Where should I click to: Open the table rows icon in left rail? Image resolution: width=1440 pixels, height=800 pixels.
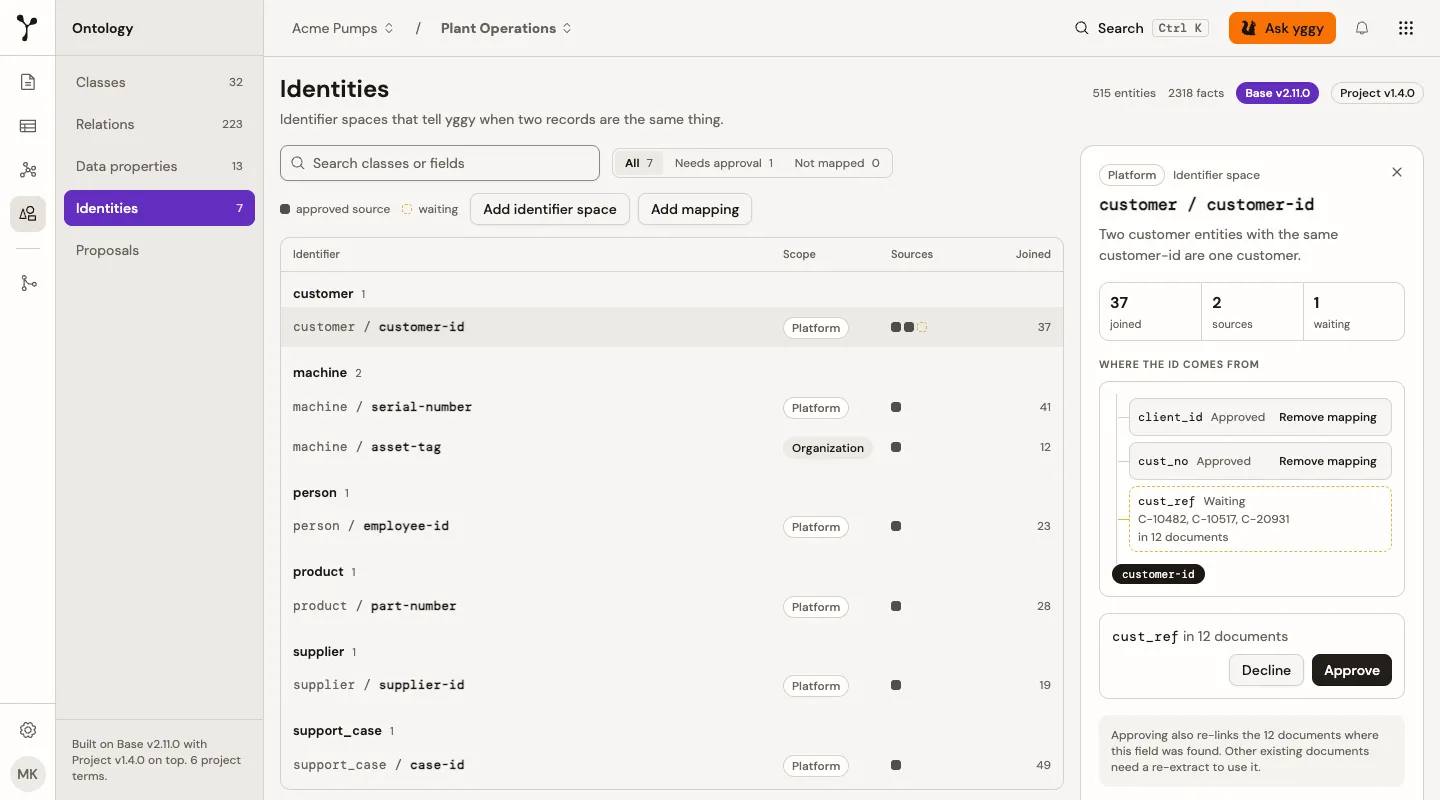click(x=28, y=126)
